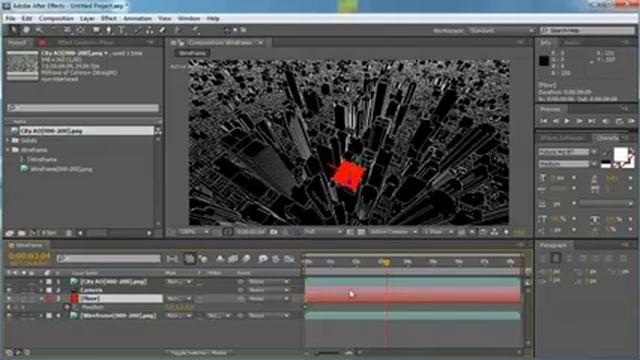This screenshot has height=360, width=640.
Task: Toggle Live Update button in timeline
Action: coord(189,259)
